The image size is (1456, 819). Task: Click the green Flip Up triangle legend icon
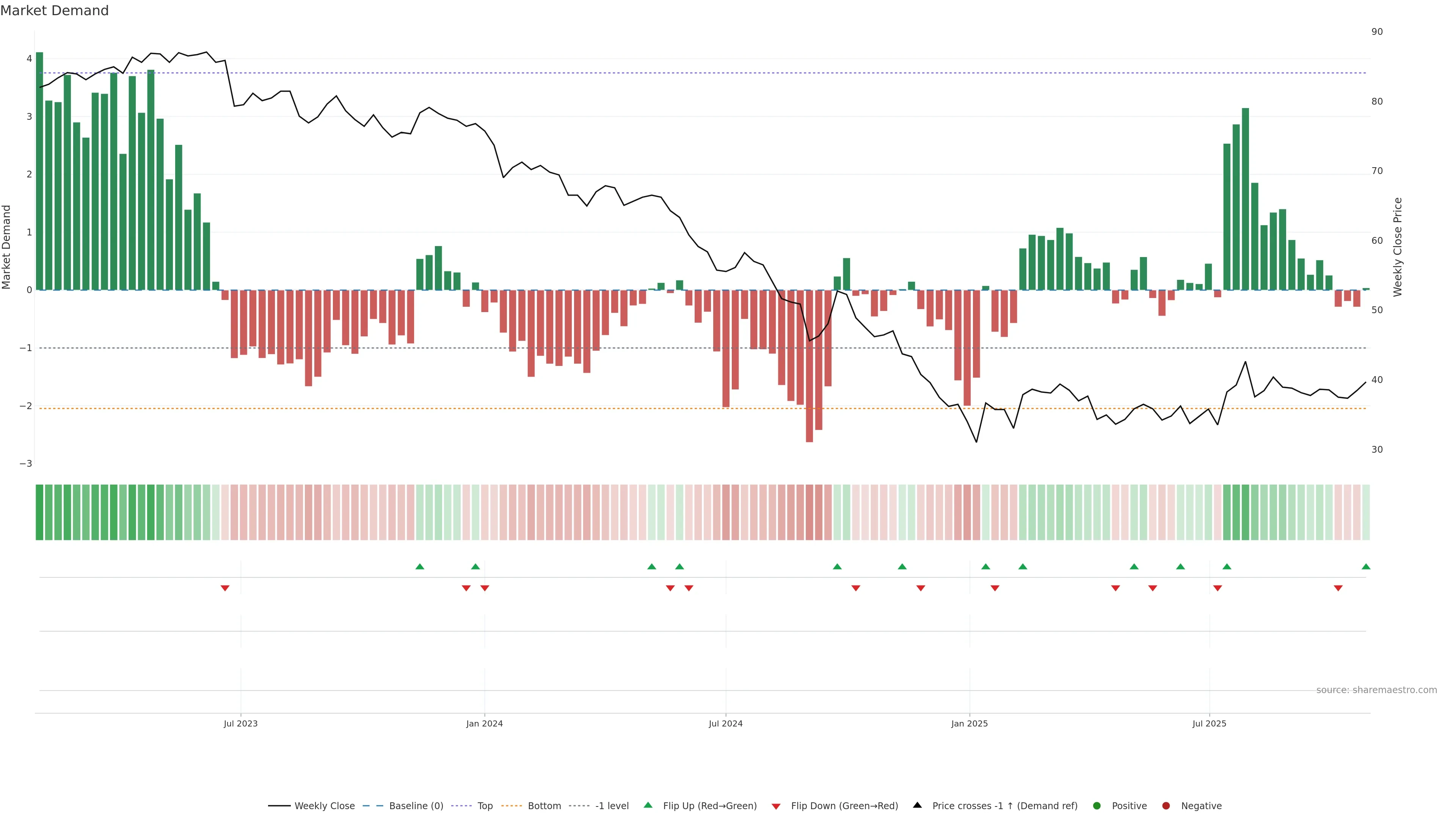tap(648, 805)
